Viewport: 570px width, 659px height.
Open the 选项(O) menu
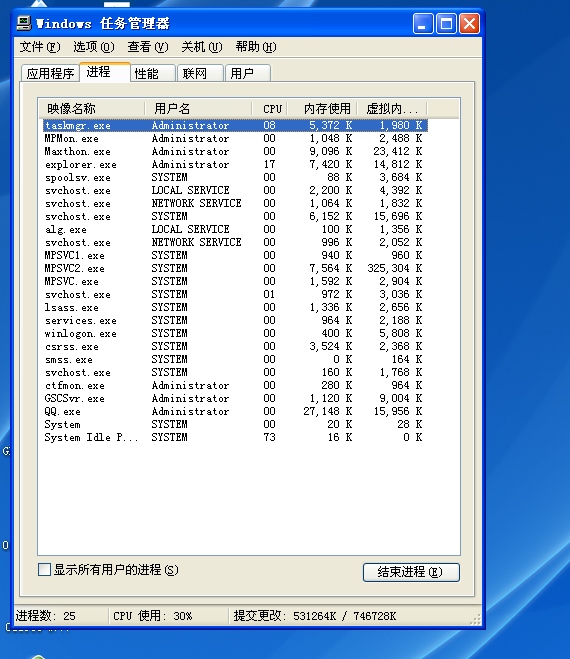pos(94,47)
